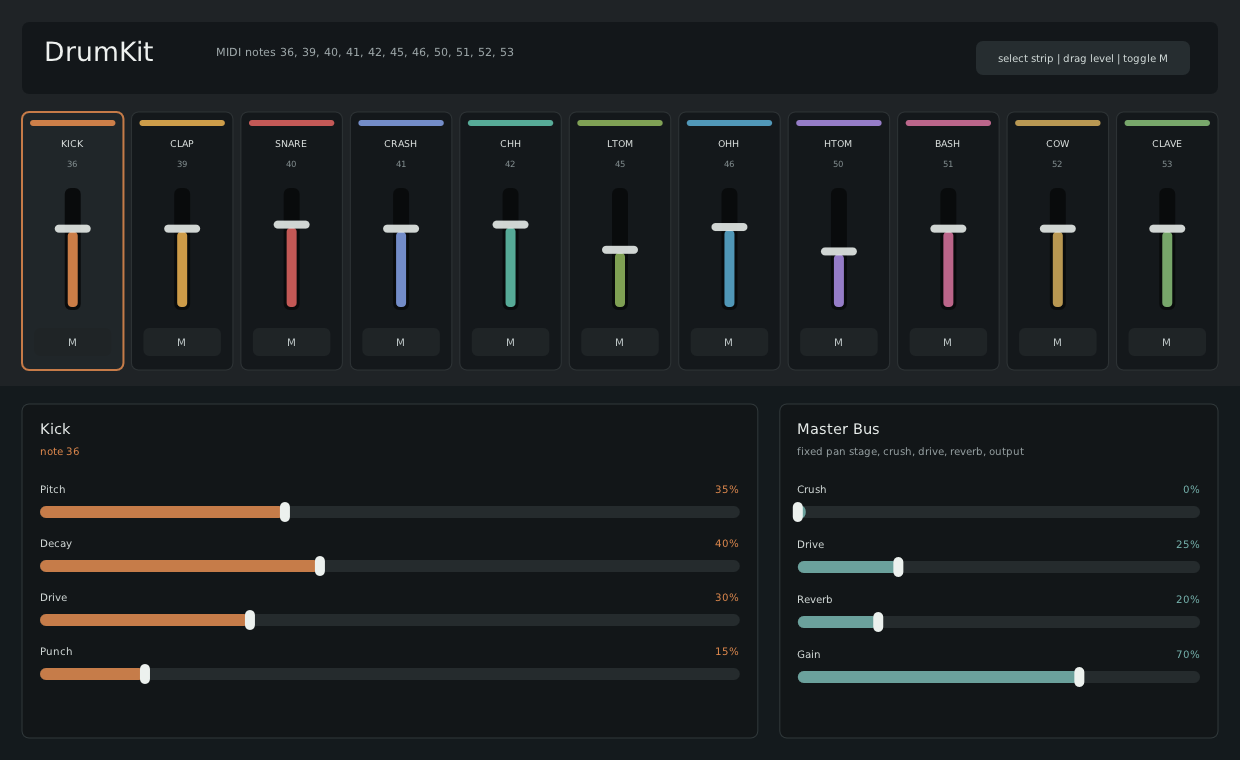Mute the BASH strip
This screenshot has width=1240, height=760.
pos(948,342)
